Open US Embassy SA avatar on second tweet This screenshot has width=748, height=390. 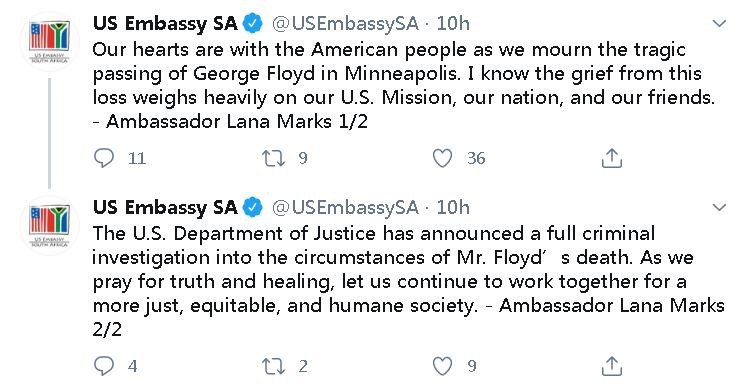(50, 226)
